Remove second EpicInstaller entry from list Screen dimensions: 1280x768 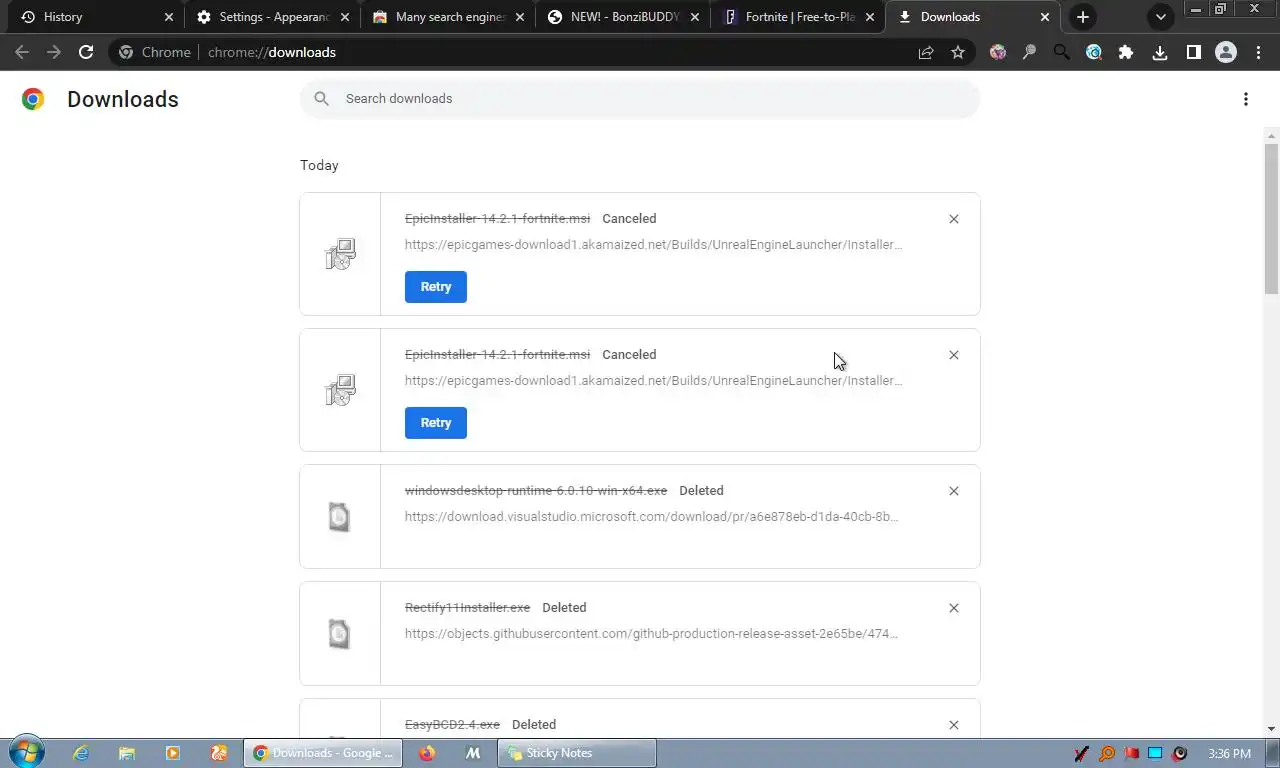954,355
